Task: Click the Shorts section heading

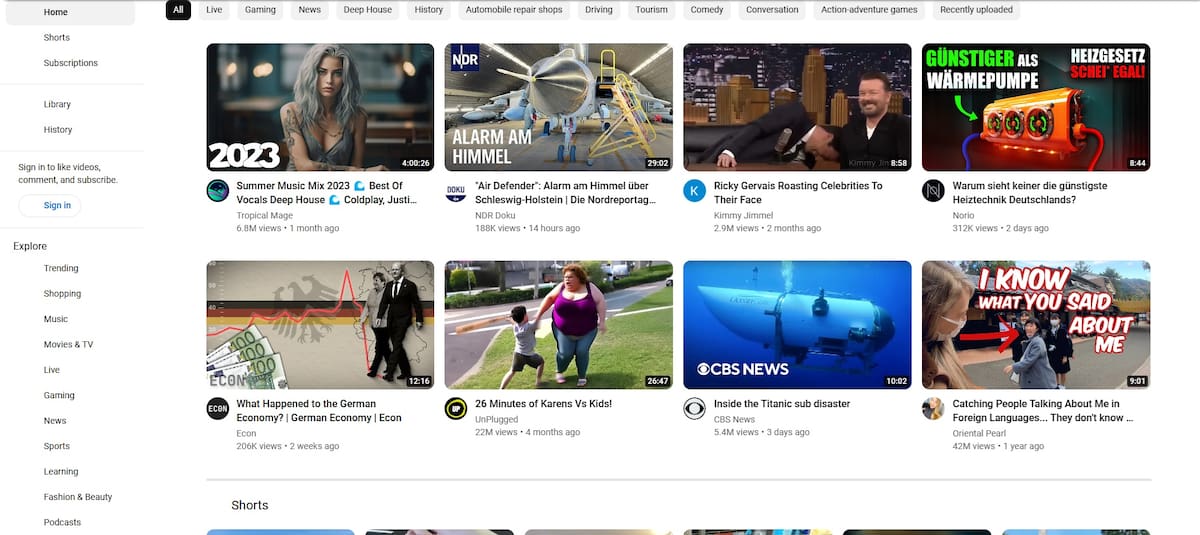Action: click(x=250, y=505)
